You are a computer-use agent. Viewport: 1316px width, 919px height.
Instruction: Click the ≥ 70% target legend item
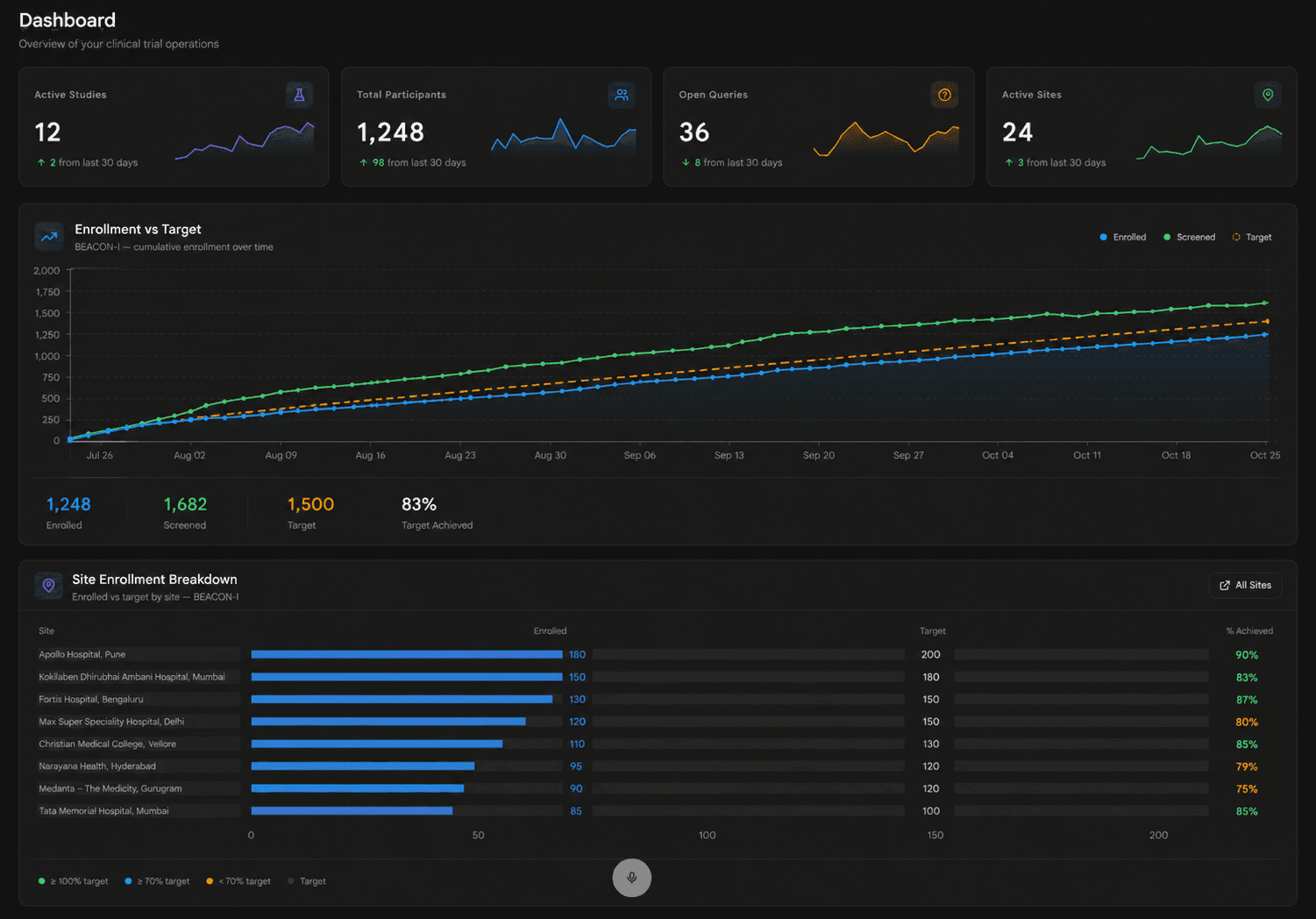click(158, 881)
